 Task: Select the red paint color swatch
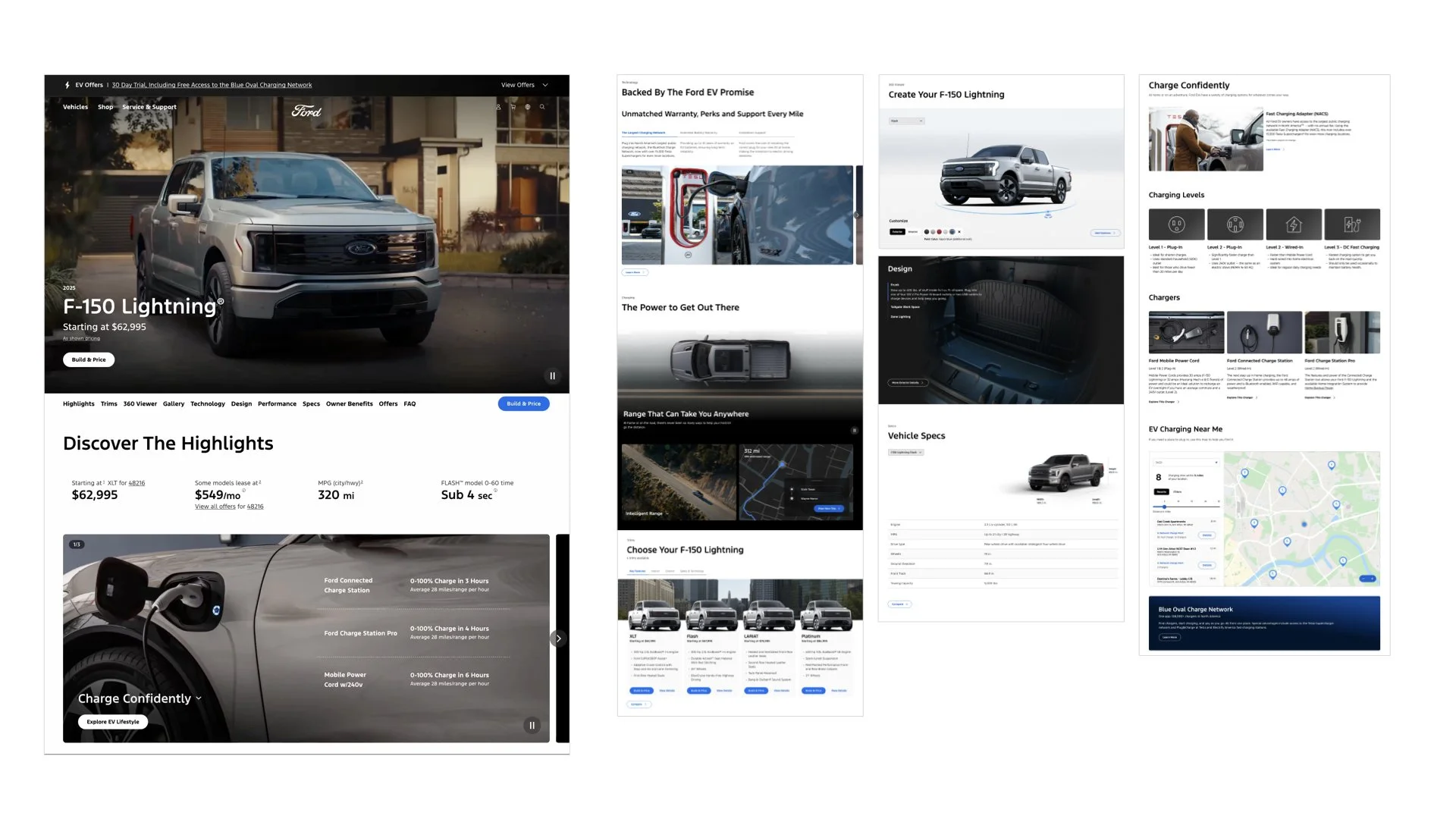(939, 232)
